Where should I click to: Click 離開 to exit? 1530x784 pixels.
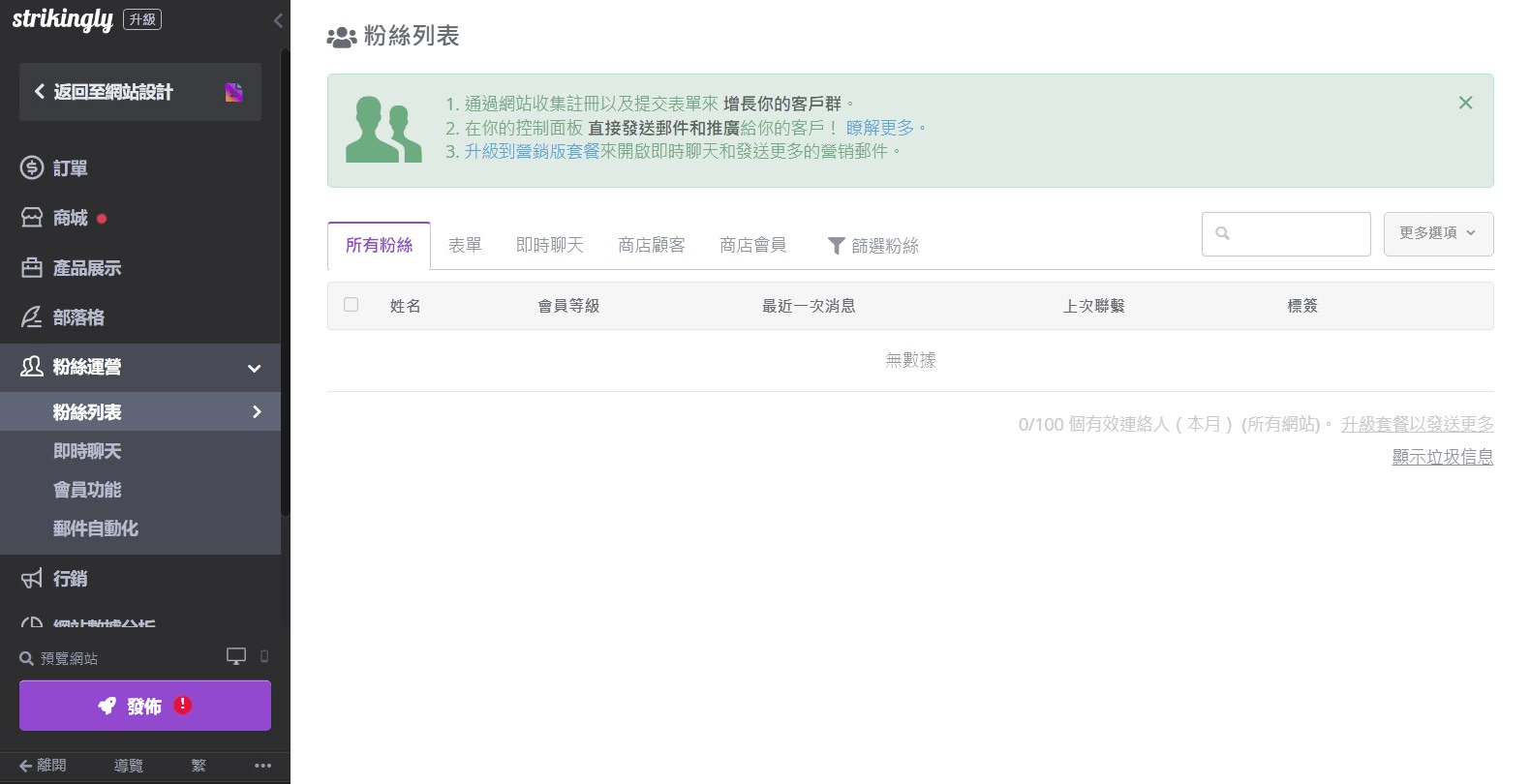pyautogui.click(x=43, y=766)
